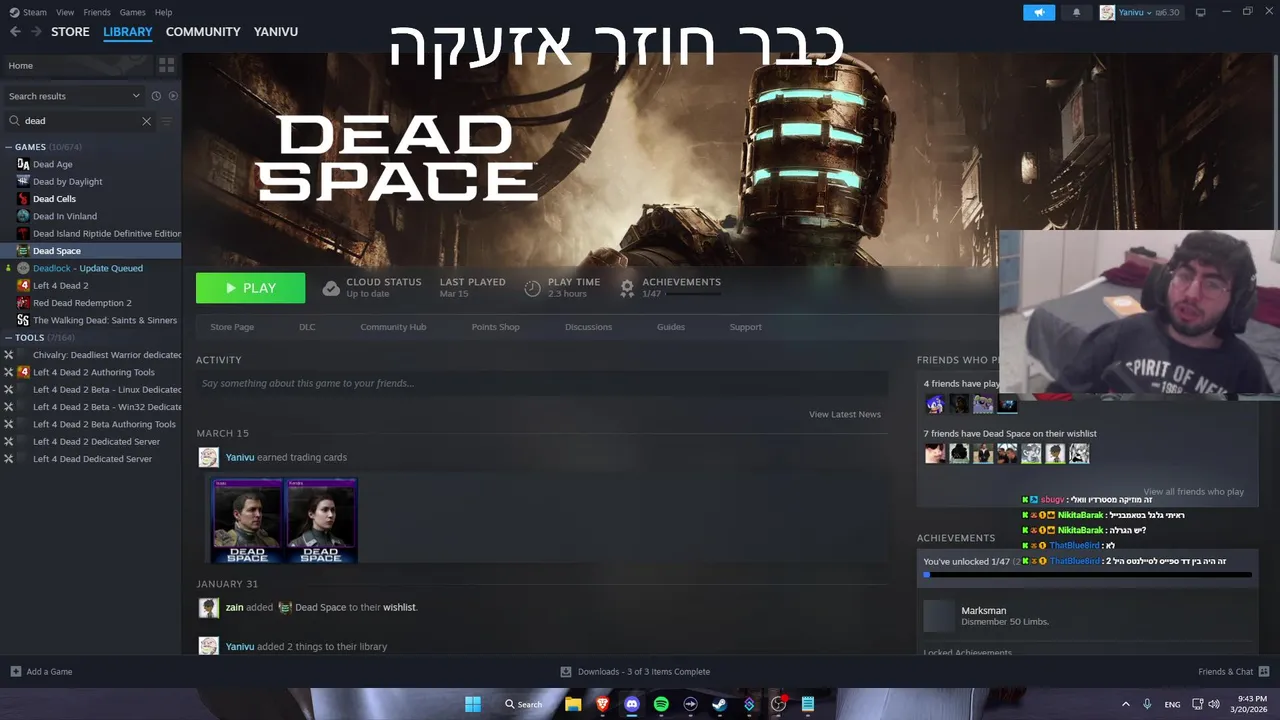Viewport: 1280px width, 720px height.
Task: Open the Big Picture mode monitor icon
Action: tap(1201, 12)
